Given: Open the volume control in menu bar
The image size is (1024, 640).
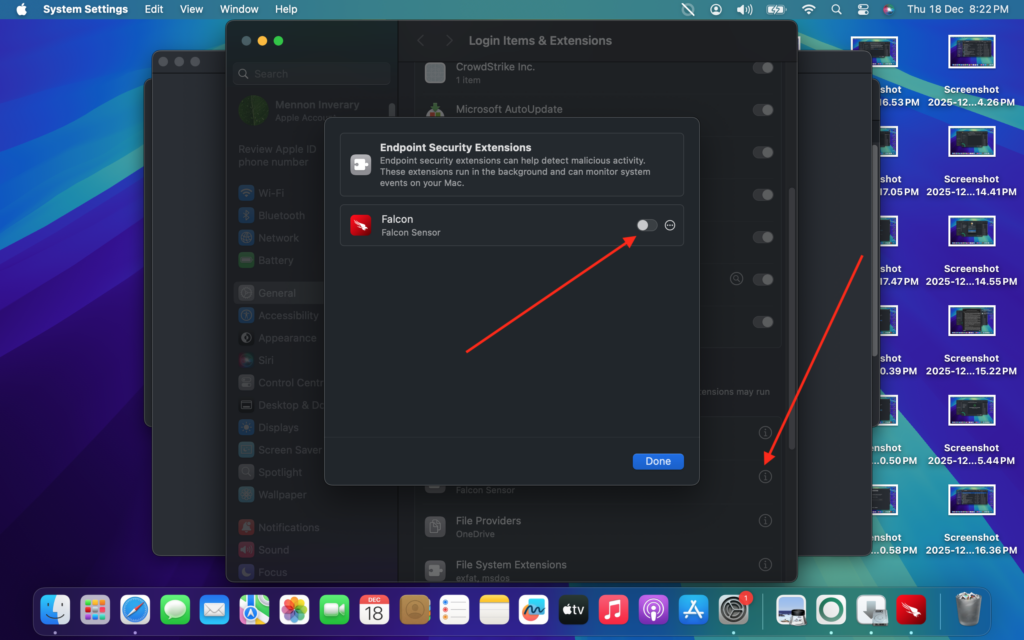Looking at the screenshot, I should [744, 9].
